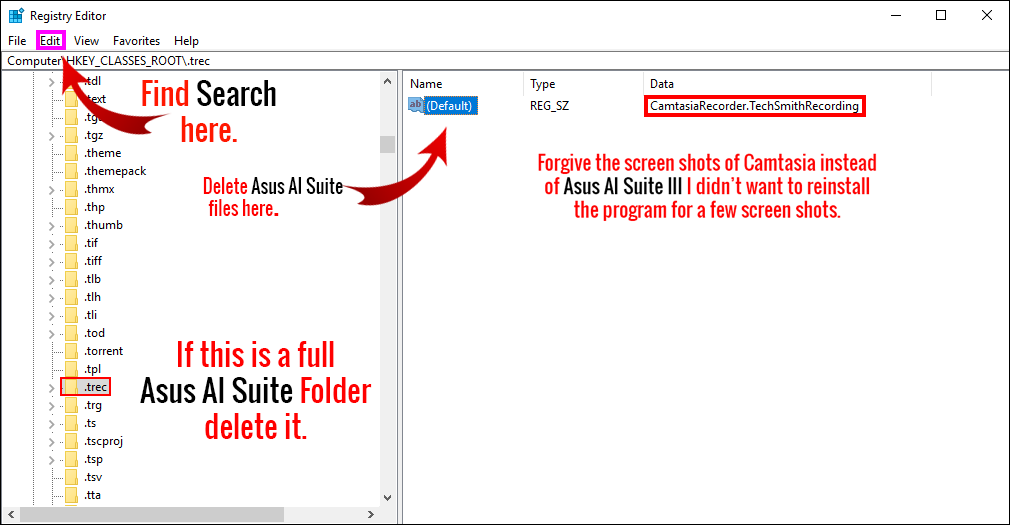Select the .trg key label

pos(93,405)
